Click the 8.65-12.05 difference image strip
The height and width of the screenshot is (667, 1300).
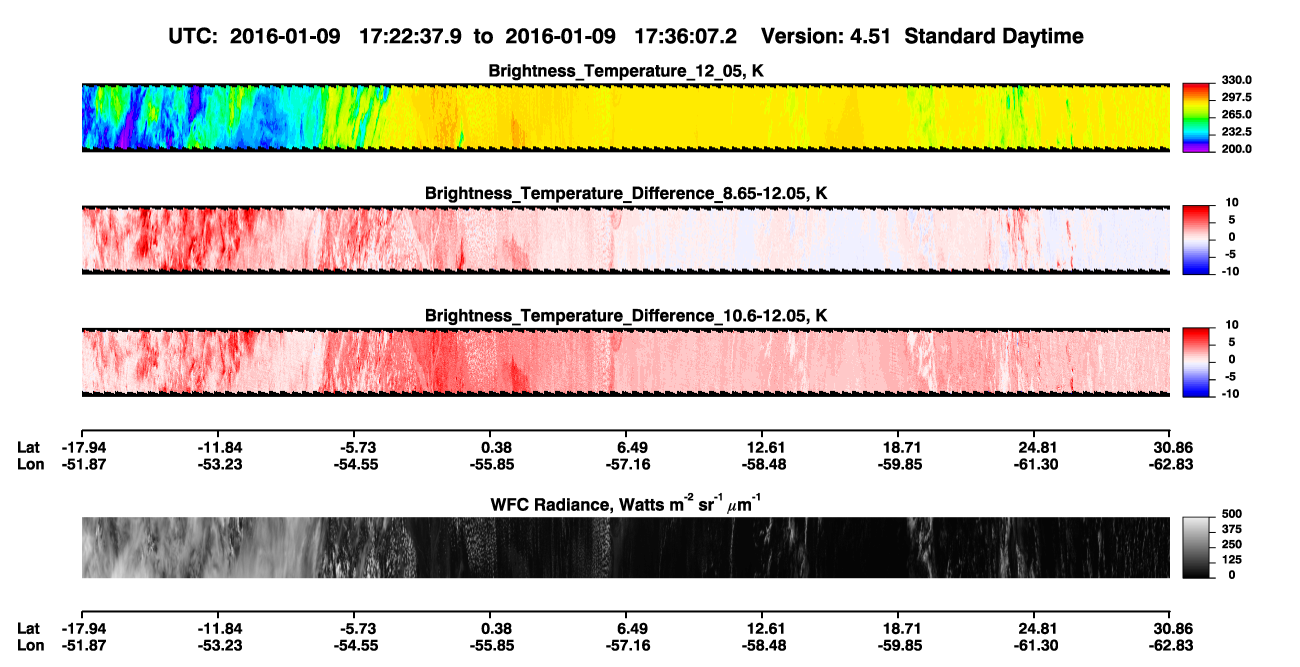[626, 239]
